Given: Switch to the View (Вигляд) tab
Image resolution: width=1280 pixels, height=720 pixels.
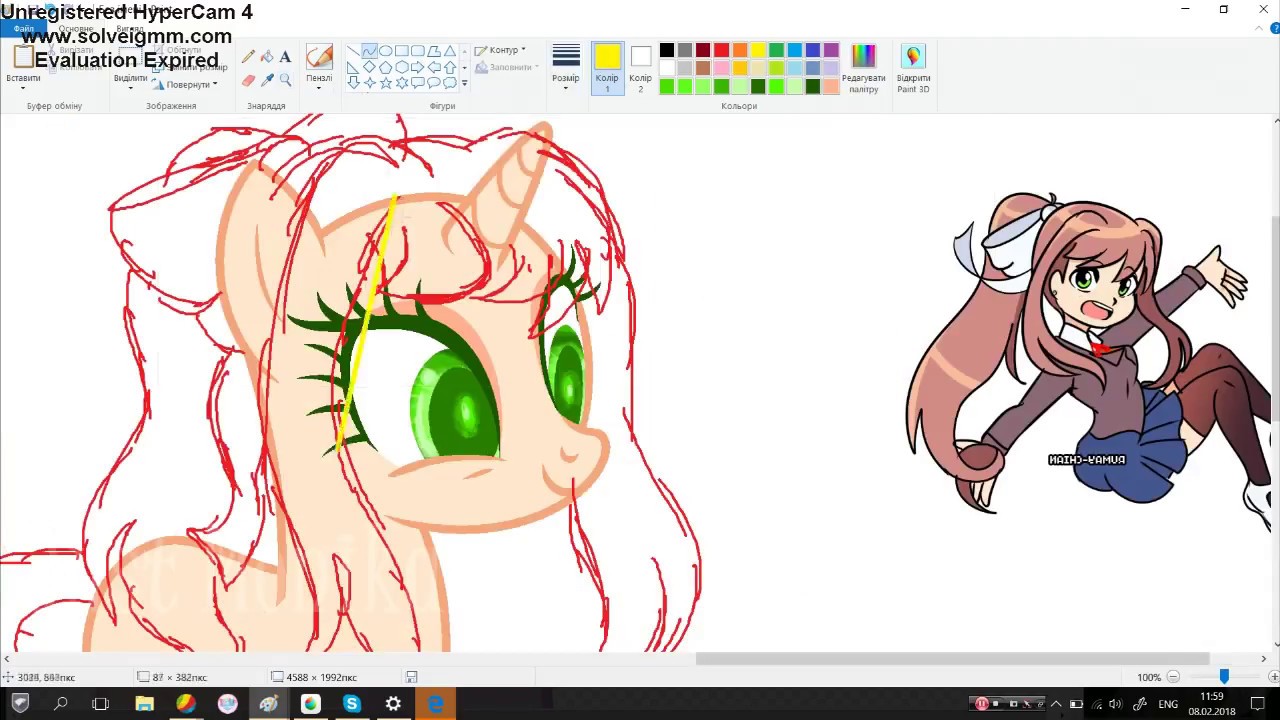Looking at the screenshot, I should tap(129, 29).
